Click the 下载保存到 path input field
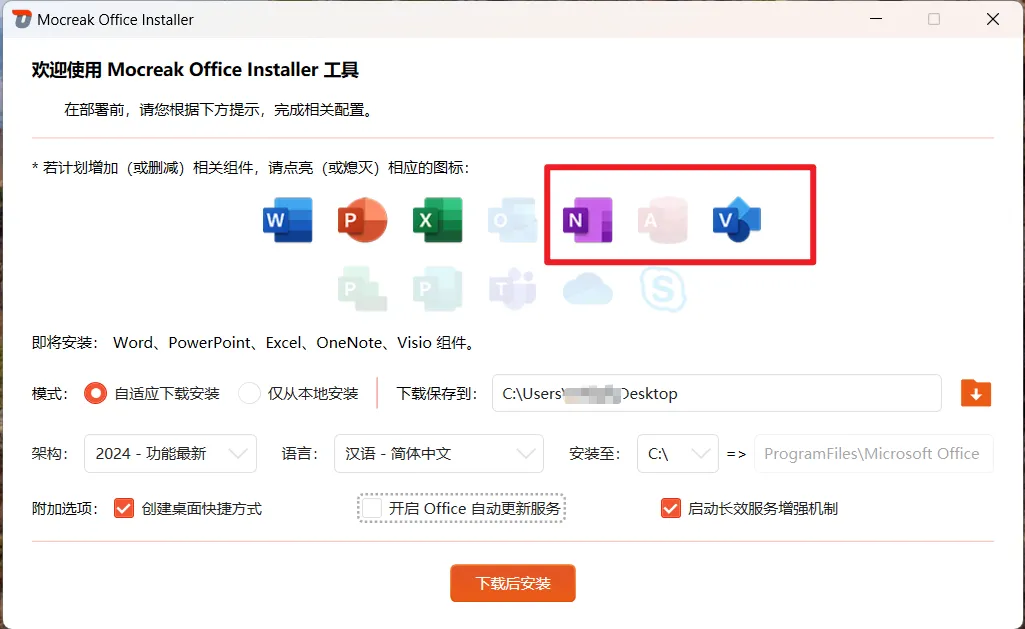 click(716, 393)
